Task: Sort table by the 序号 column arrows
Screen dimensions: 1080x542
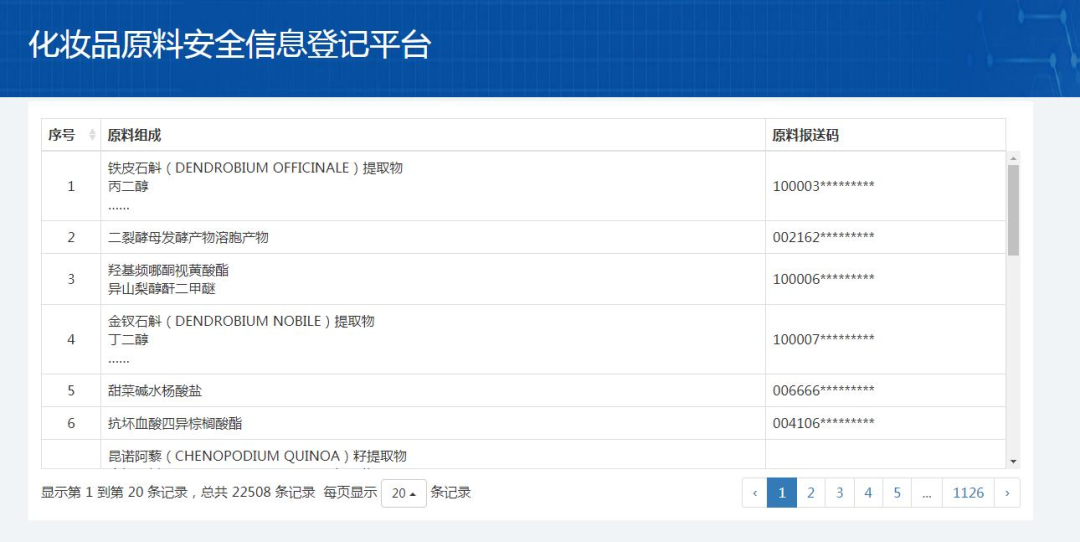Action: click(92, 135)
